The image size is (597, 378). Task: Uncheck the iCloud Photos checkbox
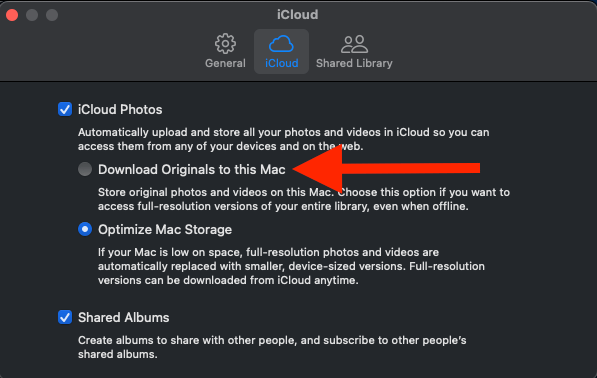click(65, 109)
